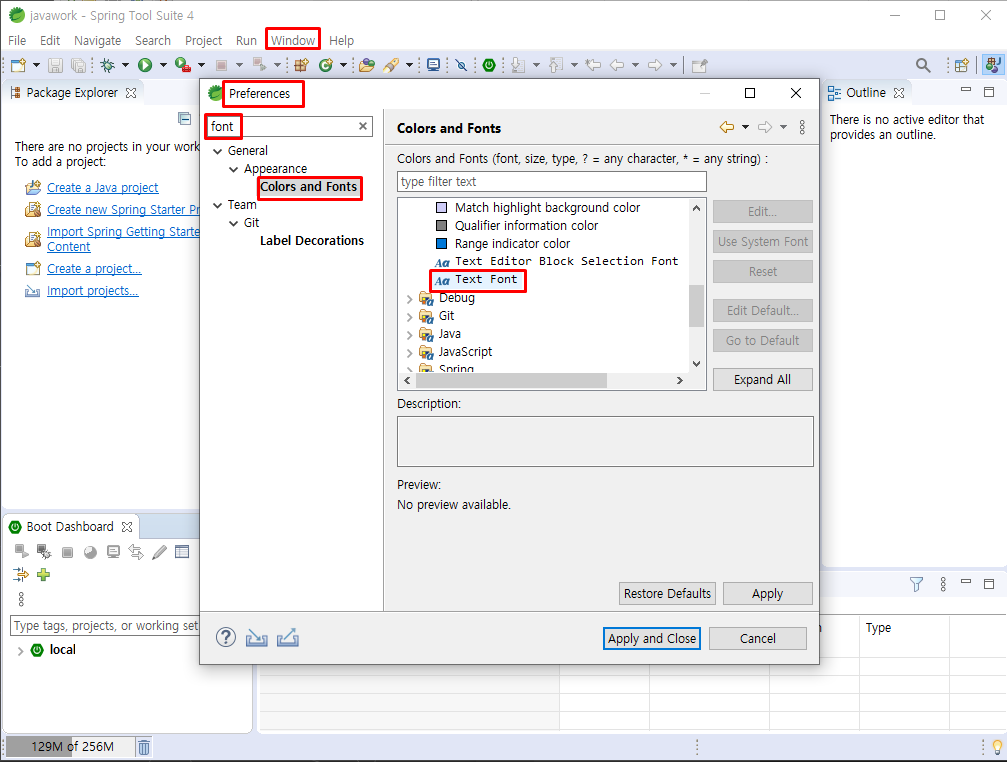
Task: Expand the Java fonts category
Action: [x=409, y=334]
